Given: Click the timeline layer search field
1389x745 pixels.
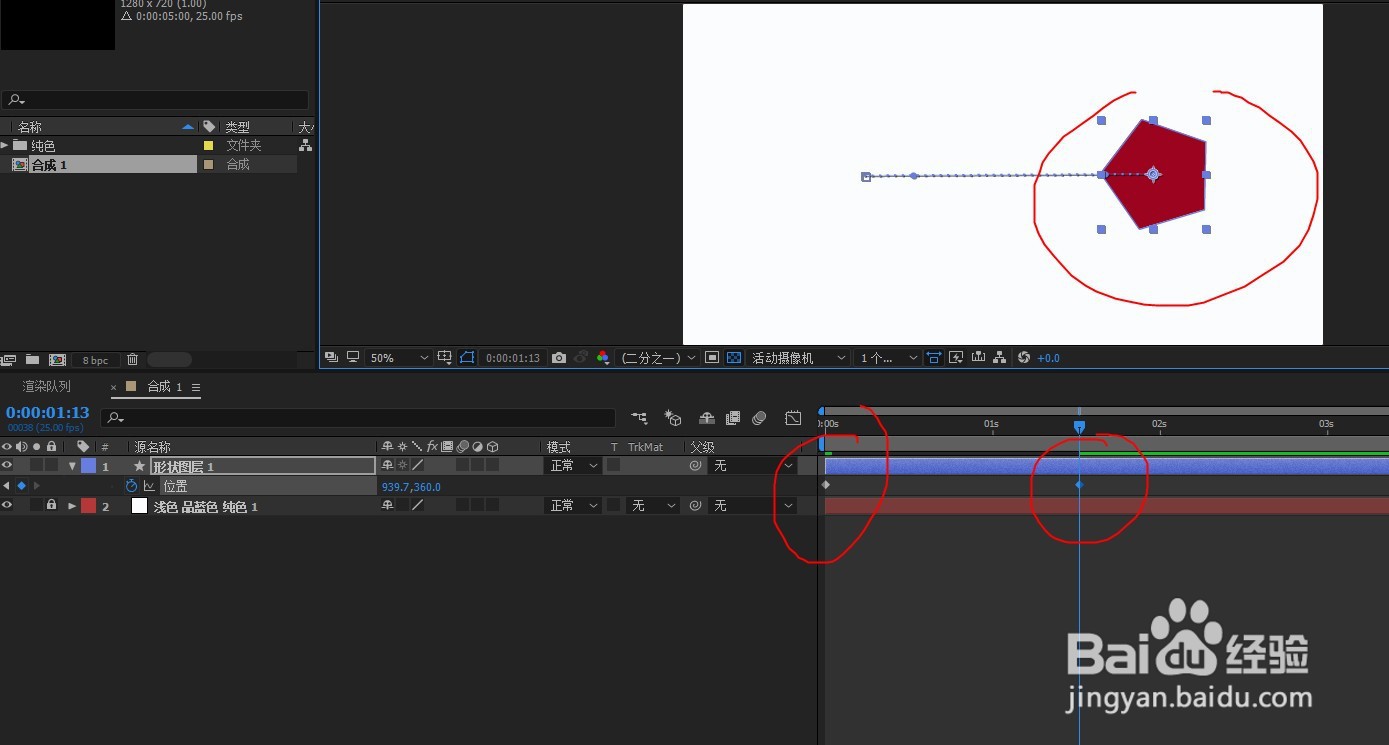Looking at the screenshot, I should point(358,417).
